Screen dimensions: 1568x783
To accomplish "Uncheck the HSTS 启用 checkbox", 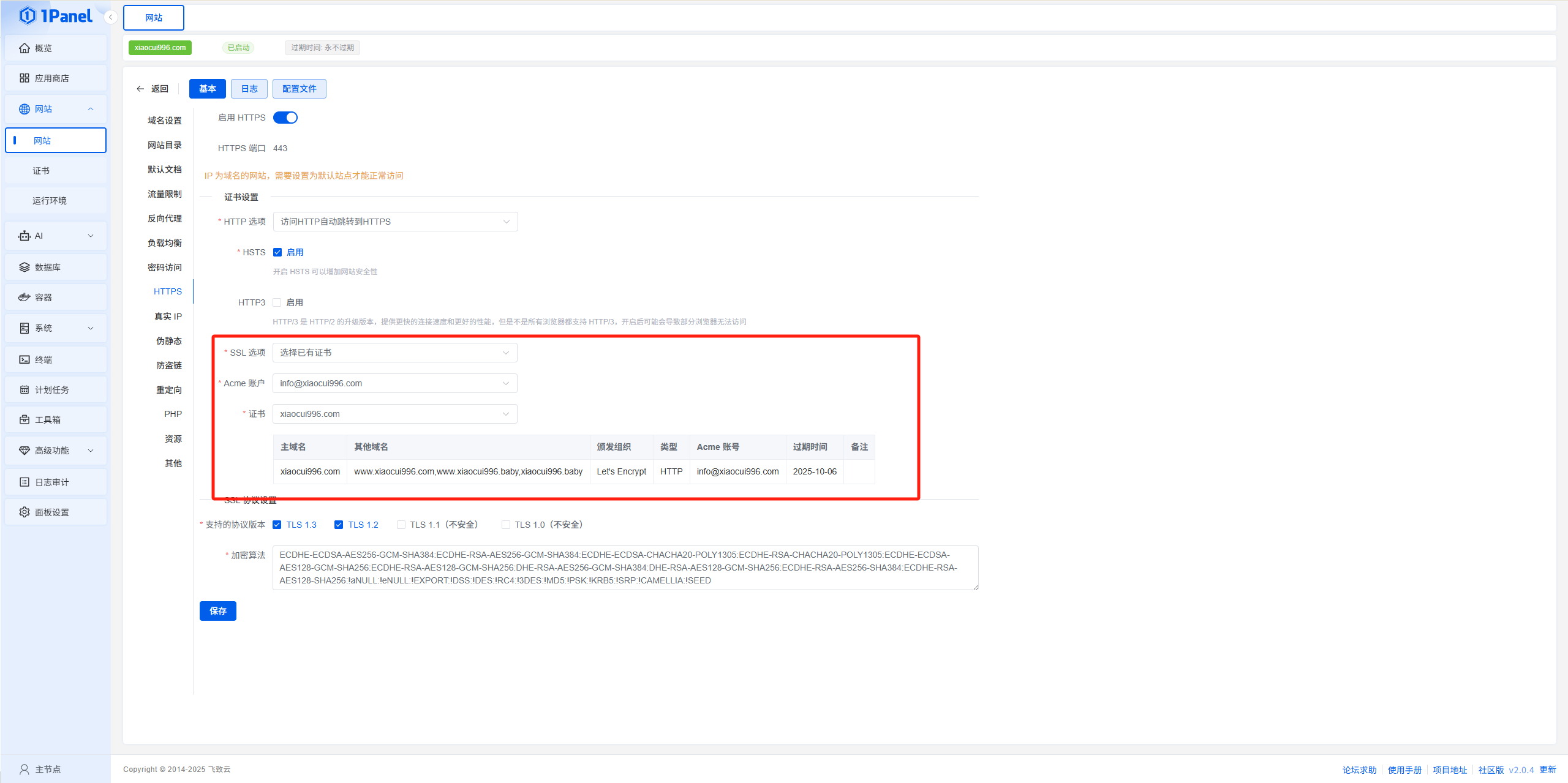I will pyautogui.click(x=277, y=252).
